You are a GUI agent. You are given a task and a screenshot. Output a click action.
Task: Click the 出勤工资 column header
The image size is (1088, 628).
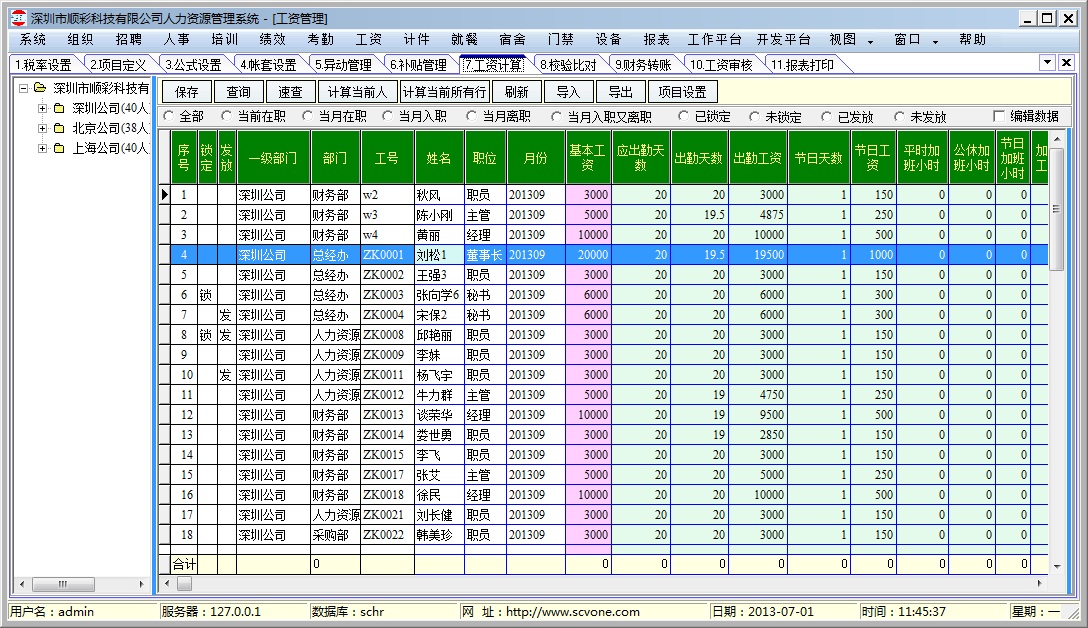click(758, 158)
